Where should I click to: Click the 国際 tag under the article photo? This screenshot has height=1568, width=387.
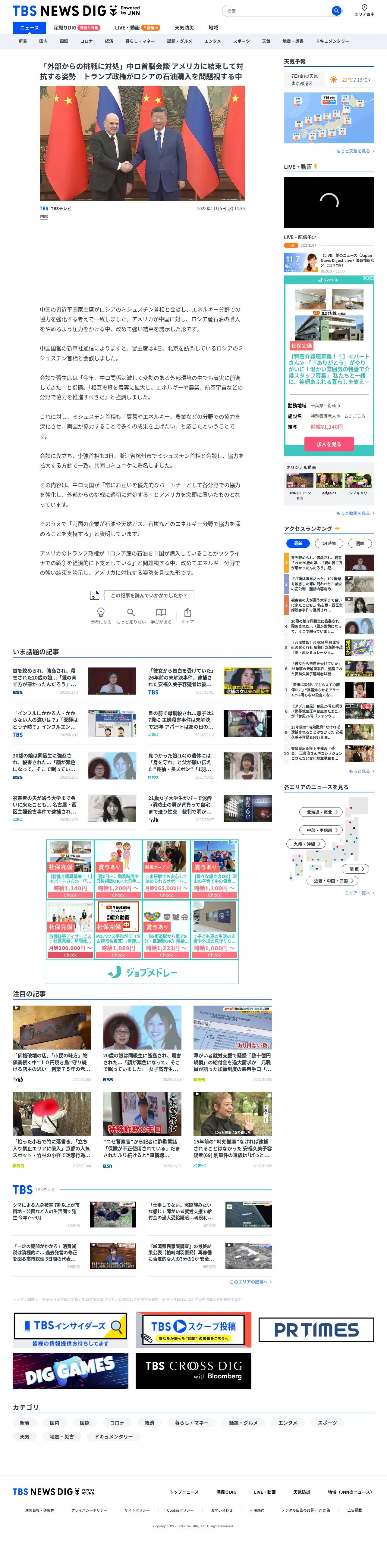click(x=44, y=217)
